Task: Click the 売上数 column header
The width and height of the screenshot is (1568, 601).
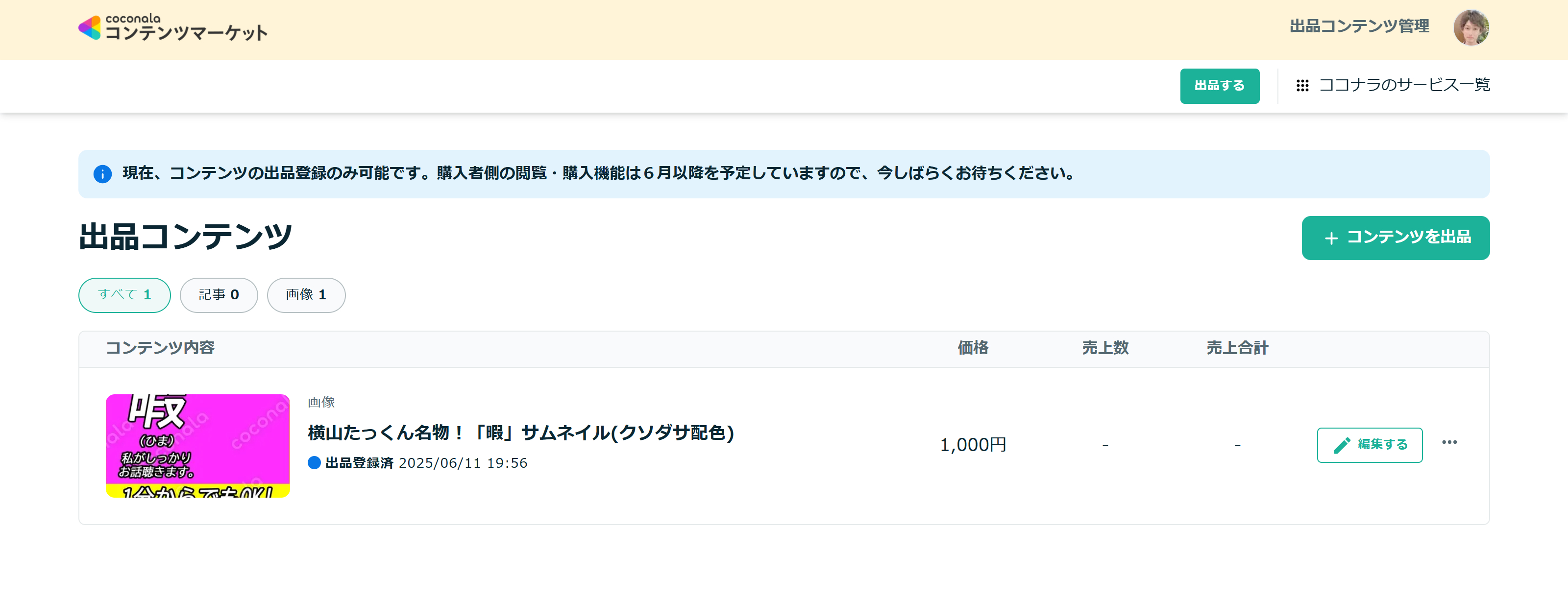Action: (1105, 347)
